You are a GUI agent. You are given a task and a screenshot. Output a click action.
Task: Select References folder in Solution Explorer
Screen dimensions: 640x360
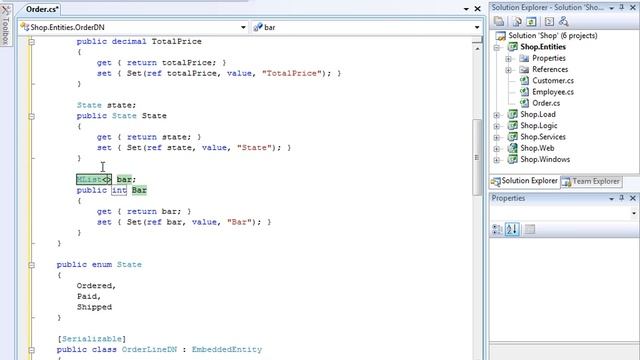click(550, 69)
